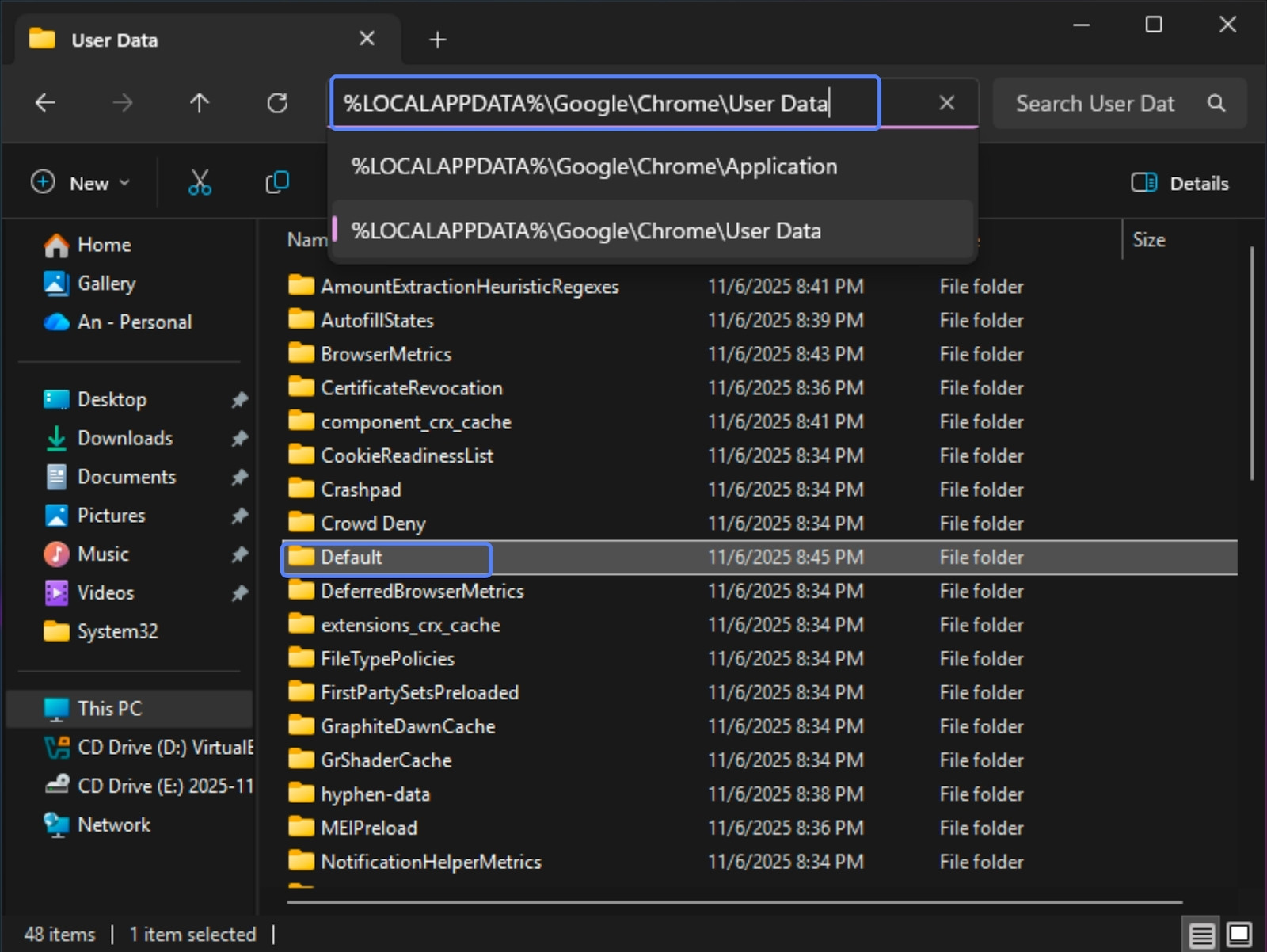Click the Cut scissors icon
Screen dimensions: 1267x952
[200, 183]
